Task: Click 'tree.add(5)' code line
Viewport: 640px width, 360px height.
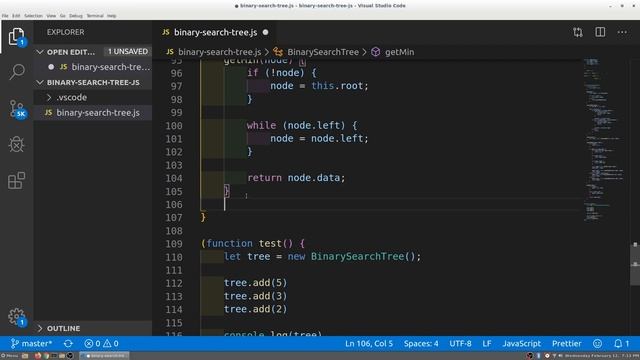Action: 255,283
